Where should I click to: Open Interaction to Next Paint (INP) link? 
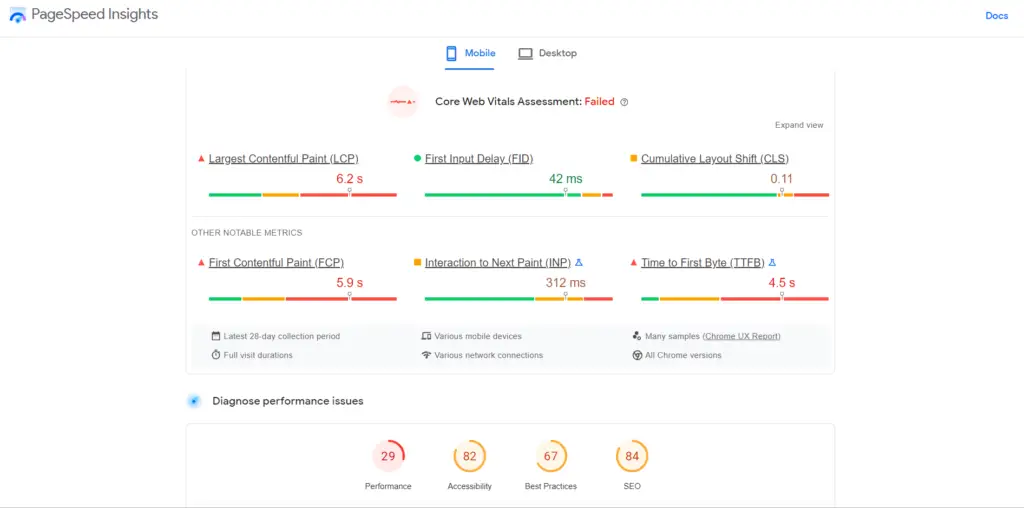tap(498, 262)
